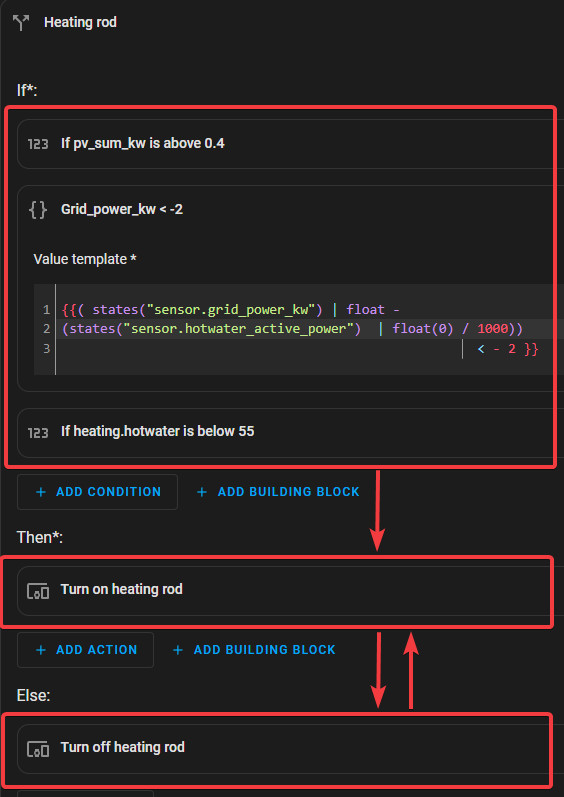The width and height of the screenshot is (564, 797).
Task: Click template braces icon beside Grid_power_kw
Action: click(x=38, y=209)
